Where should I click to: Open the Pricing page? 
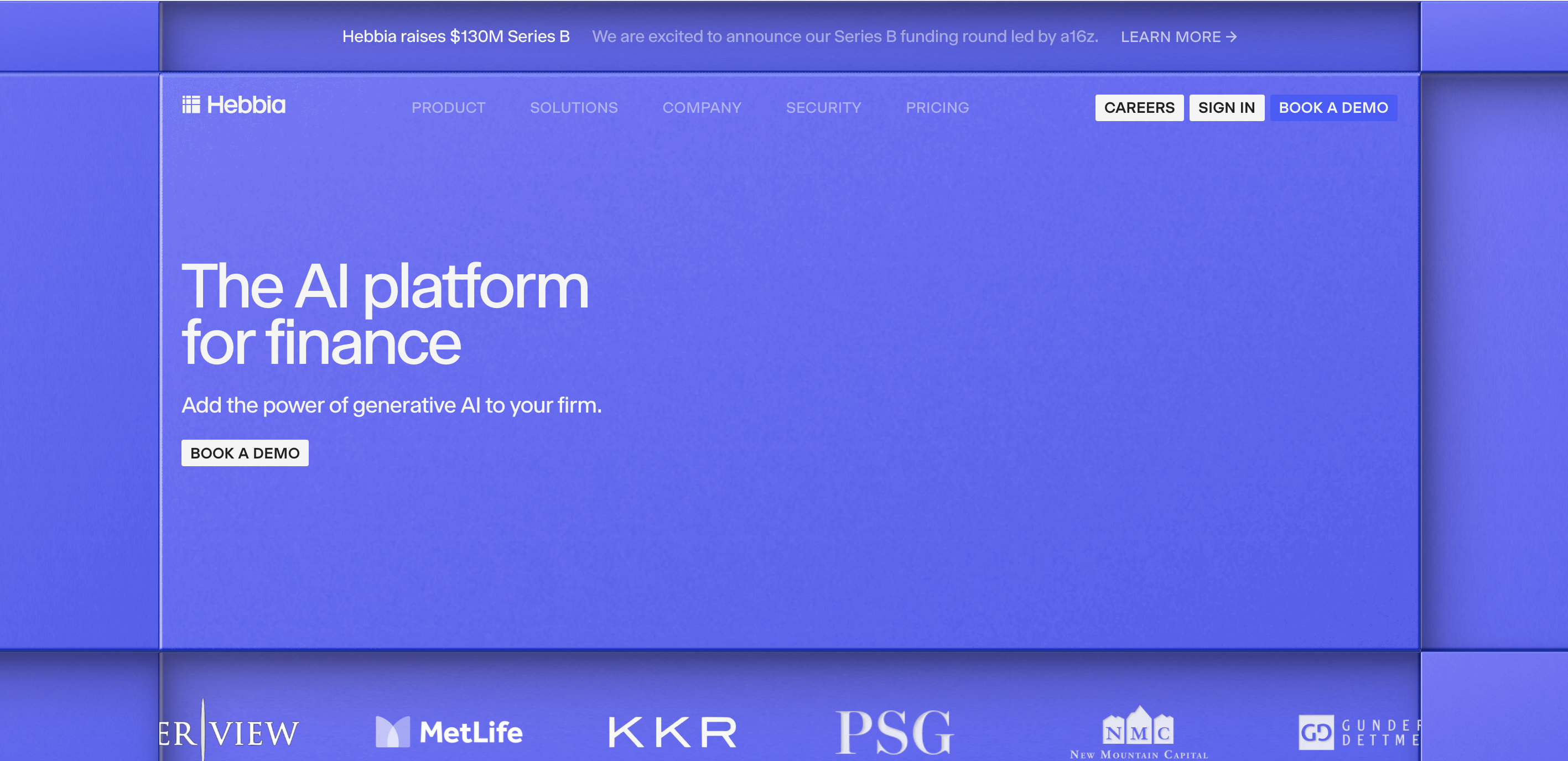(x=937, y=108)
